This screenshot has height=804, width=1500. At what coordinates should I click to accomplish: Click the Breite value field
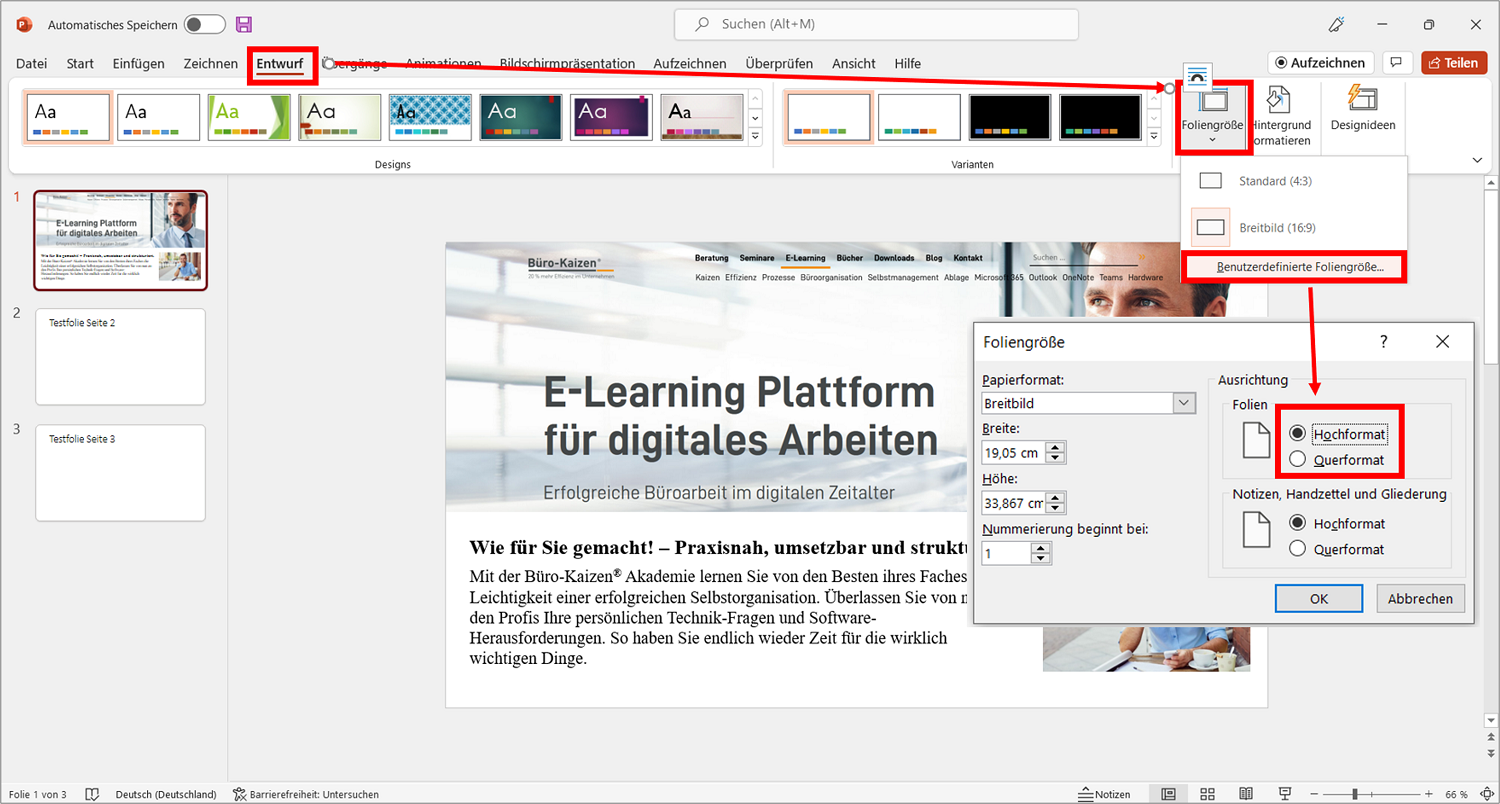pyautogui.click(x=1012, y=453)
